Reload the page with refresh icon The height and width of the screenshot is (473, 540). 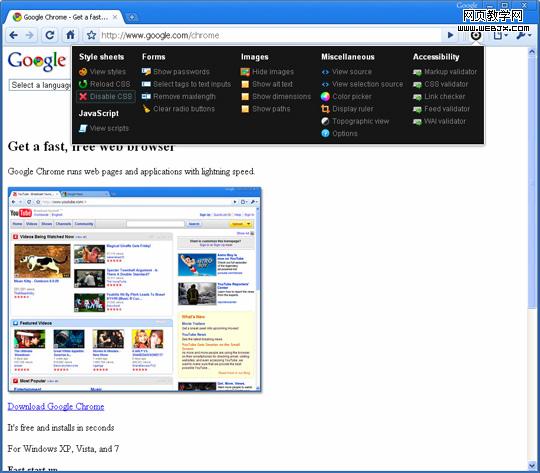tap(50, 35)
